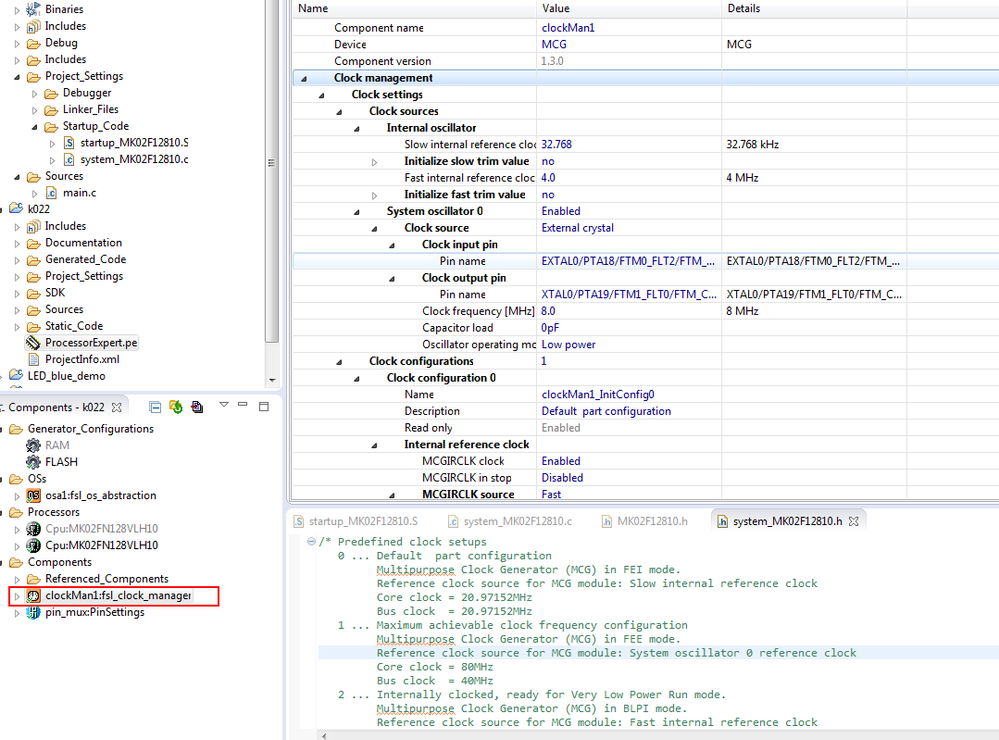This screenshot has width=999, height=740.
Task: Click the active Cpu:MK02FN128VLH10 processor icon
Action: click(33, 546)
